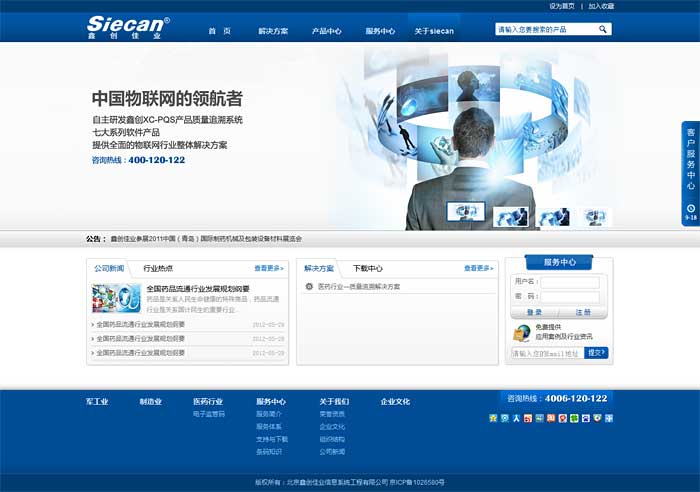This screenshot has height=492, width=700.
Task: Select first banner slide thumbnail
Action: pos(466,214)
